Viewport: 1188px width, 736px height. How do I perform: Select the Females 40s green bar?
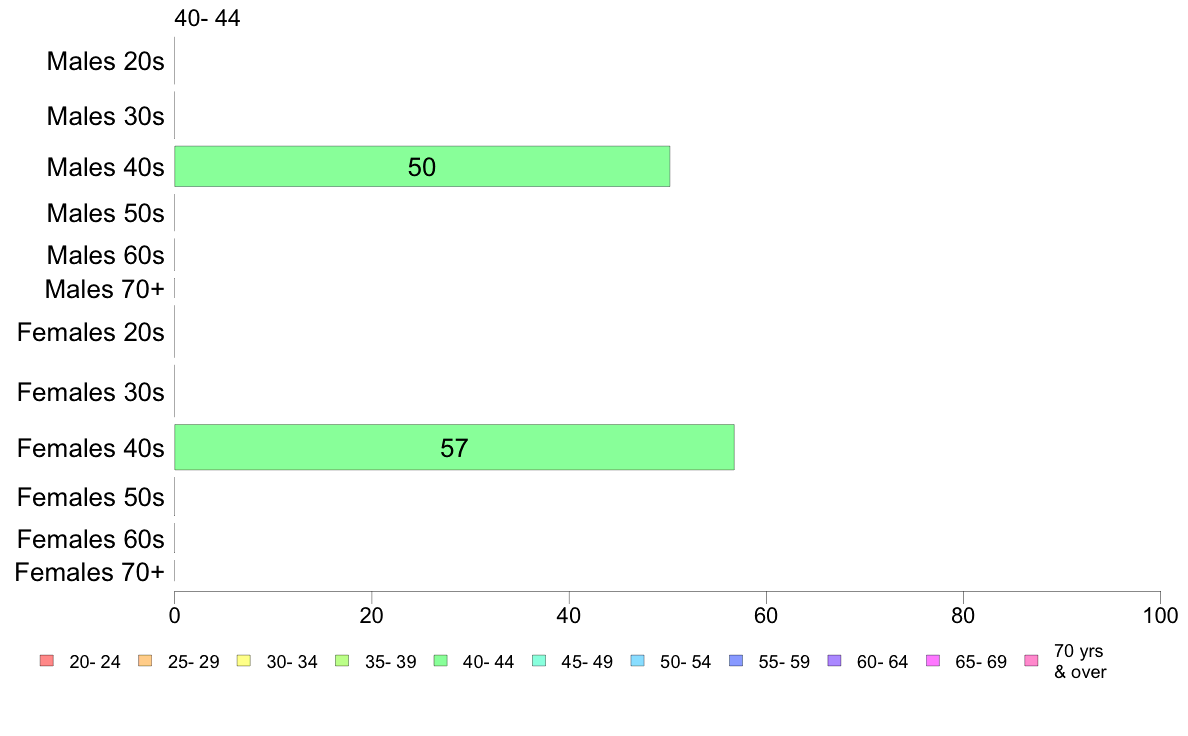pyautogui.click(x=455, y=447)
